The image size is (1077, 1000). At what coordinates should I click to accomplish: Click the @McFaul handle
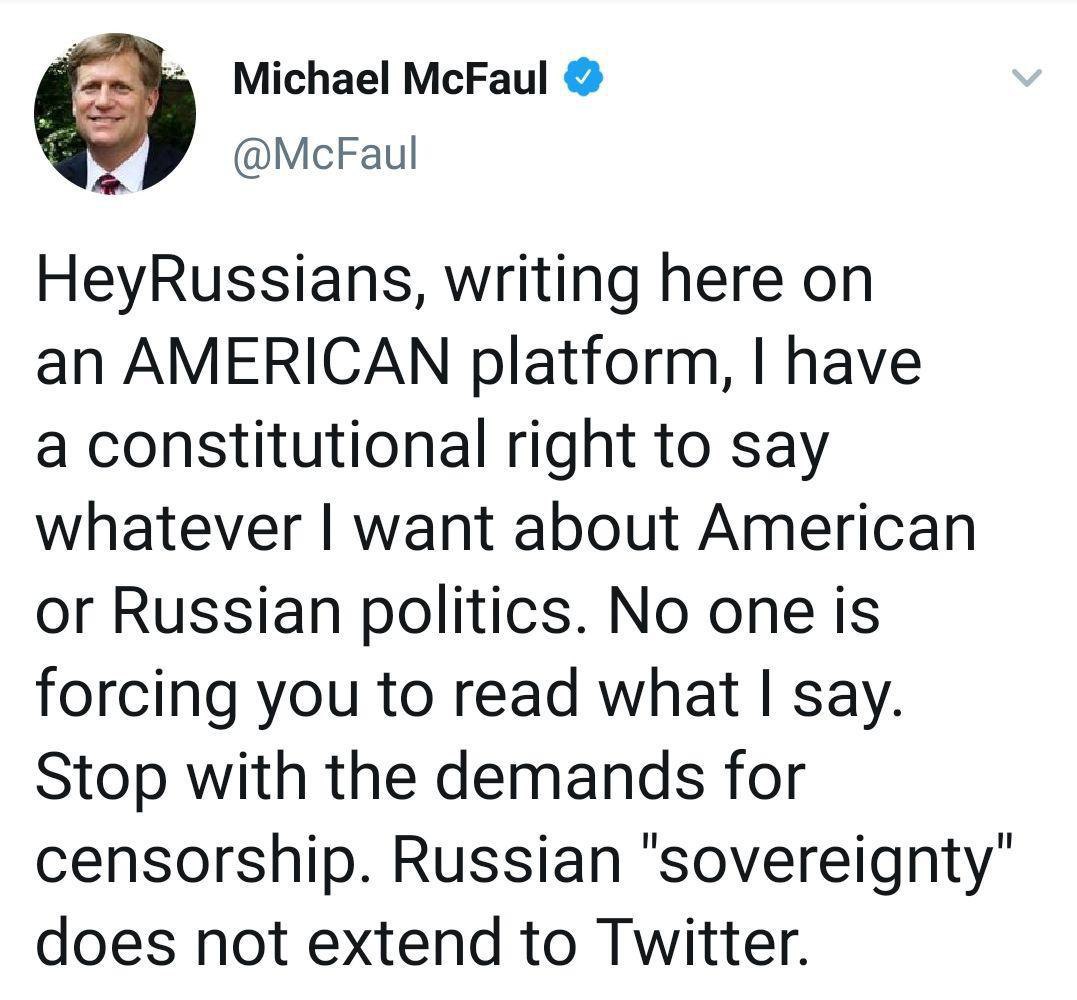pyautogui.click(x=324, y=154)
